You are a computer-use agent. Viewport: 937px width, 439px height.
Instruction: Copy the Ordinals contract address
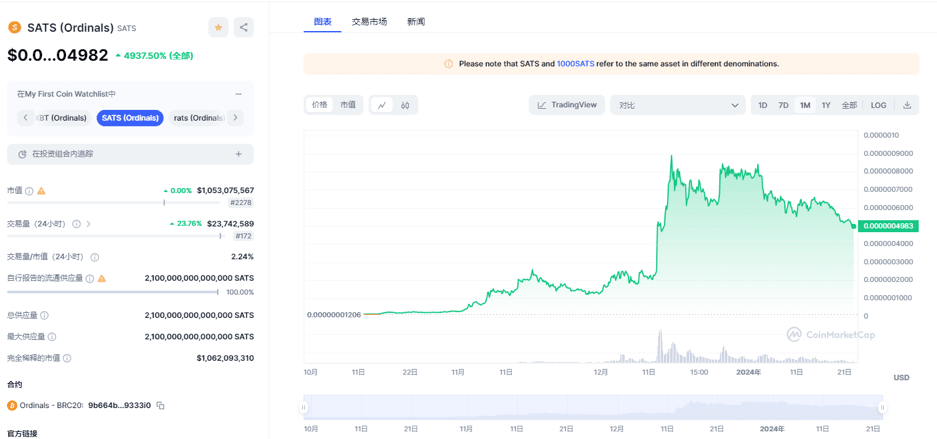coord(160,406)
